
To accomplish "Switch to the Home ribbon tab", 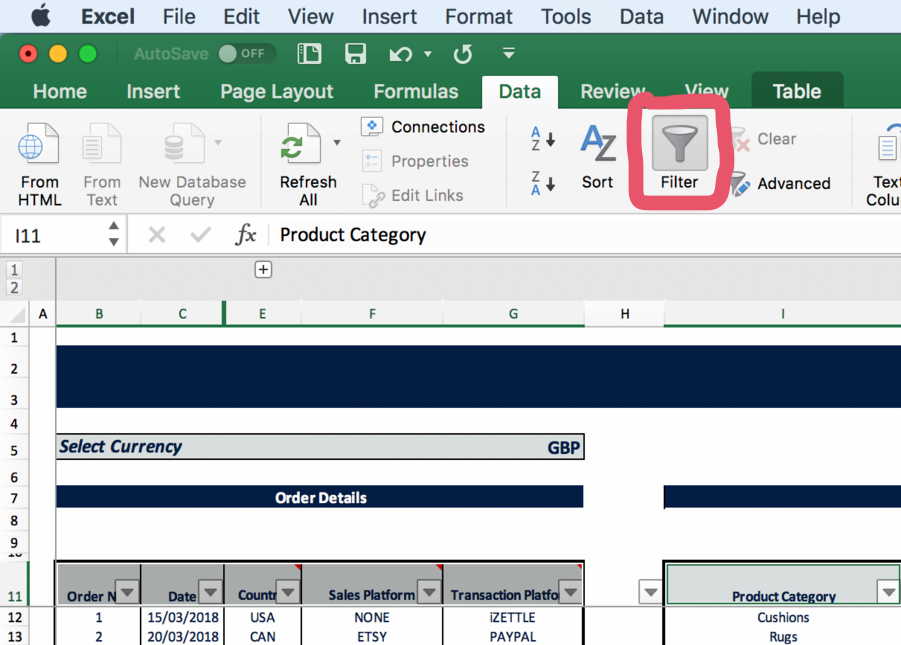I will tap(60, 91).
